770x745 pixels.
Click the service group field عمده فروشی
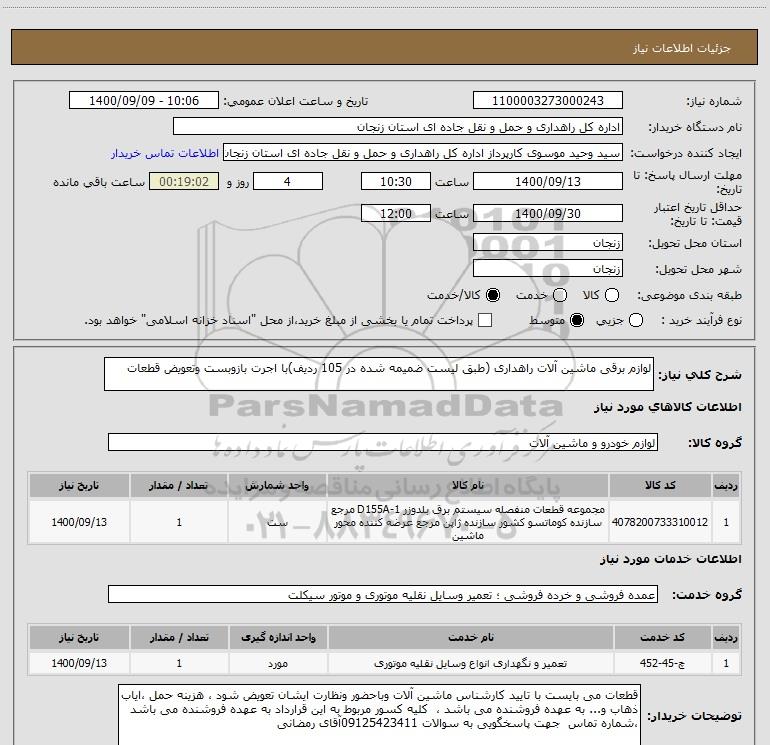point(383,595)
